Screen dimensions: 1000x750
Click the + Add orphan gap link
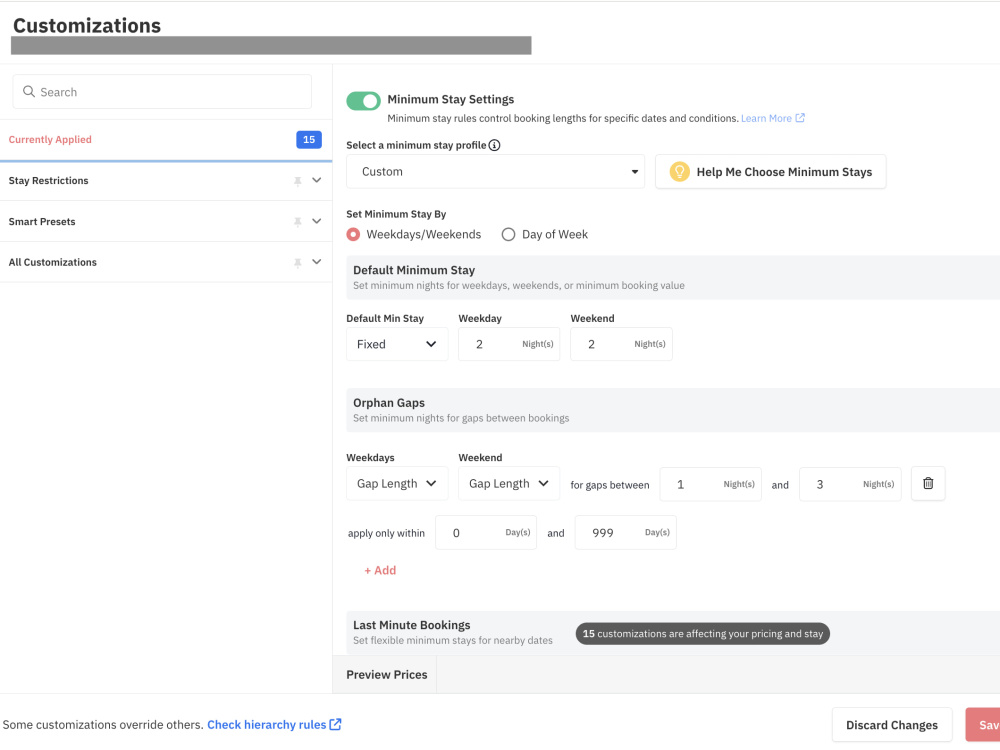(x=380, y=570)
